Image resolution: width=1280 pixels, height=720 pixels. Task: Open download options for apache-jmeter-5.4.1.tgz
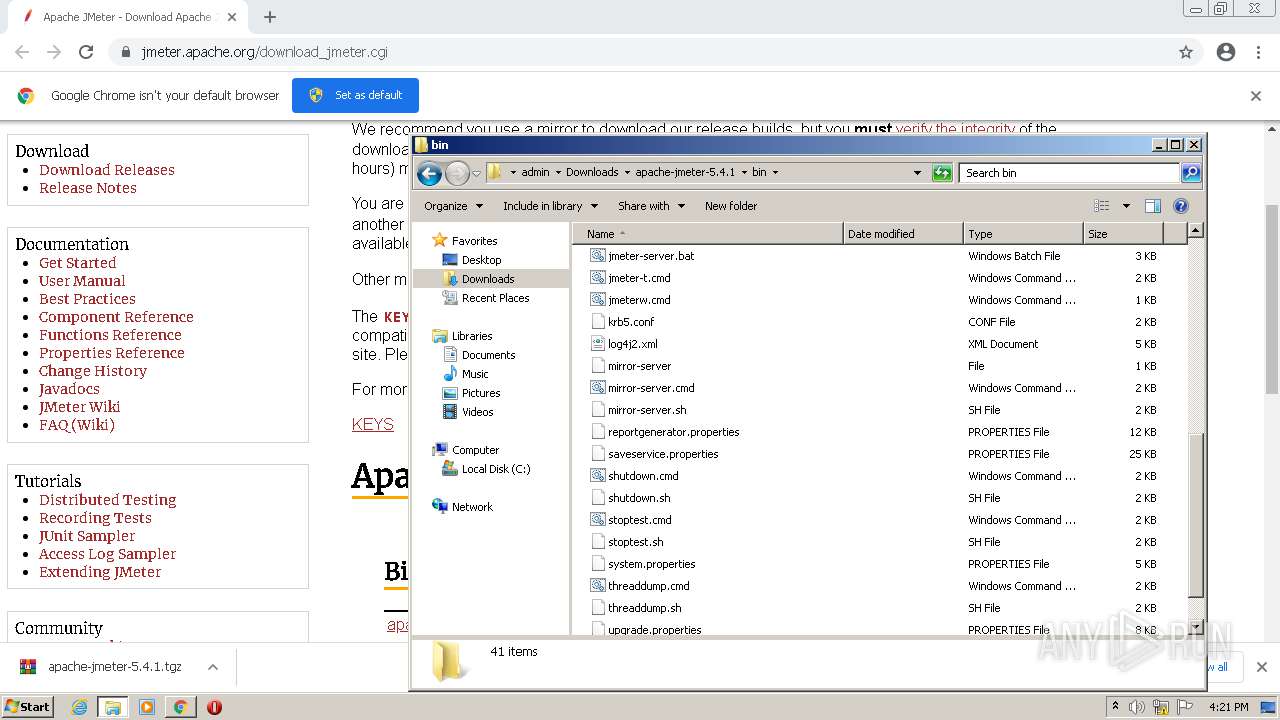213,667
